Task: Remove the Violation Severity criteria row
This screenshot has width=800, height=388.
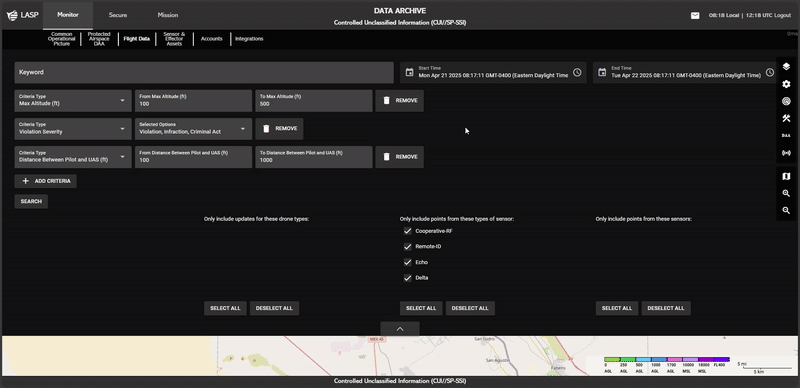Action: point(279,129)
